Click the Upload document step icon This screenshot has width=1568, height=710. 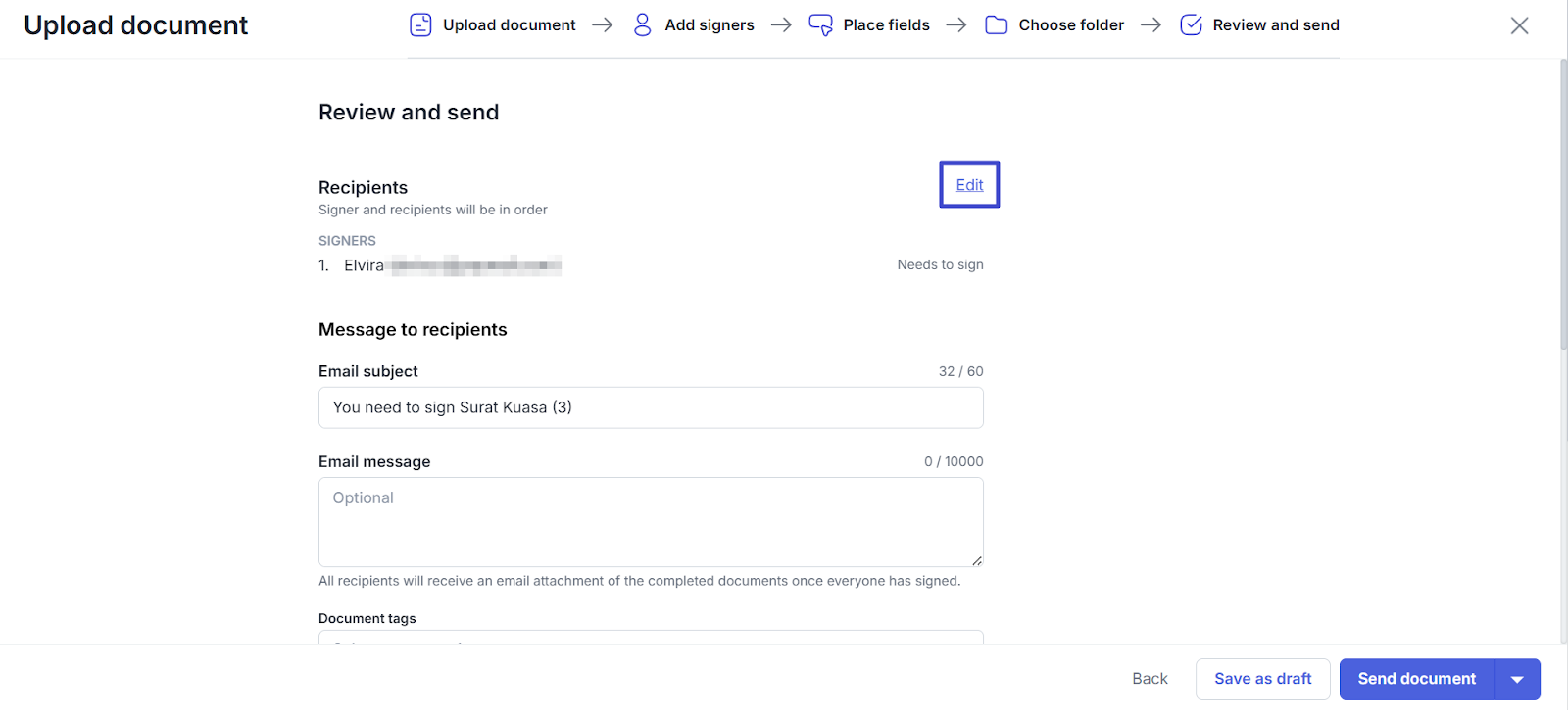click(420, 25)
